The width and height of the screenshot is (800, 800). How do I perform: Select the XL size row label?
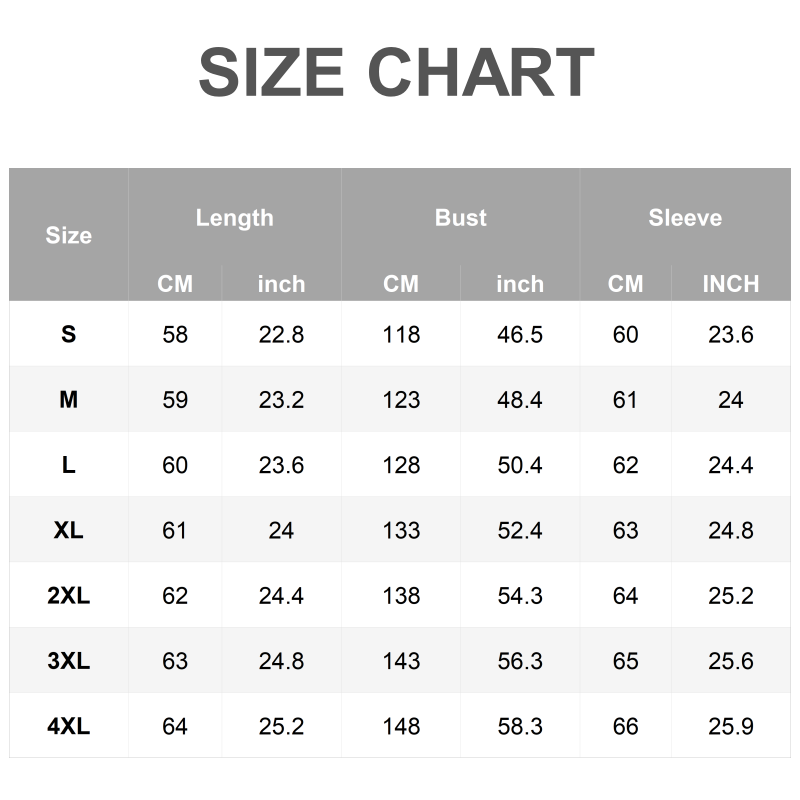point(68,530)
